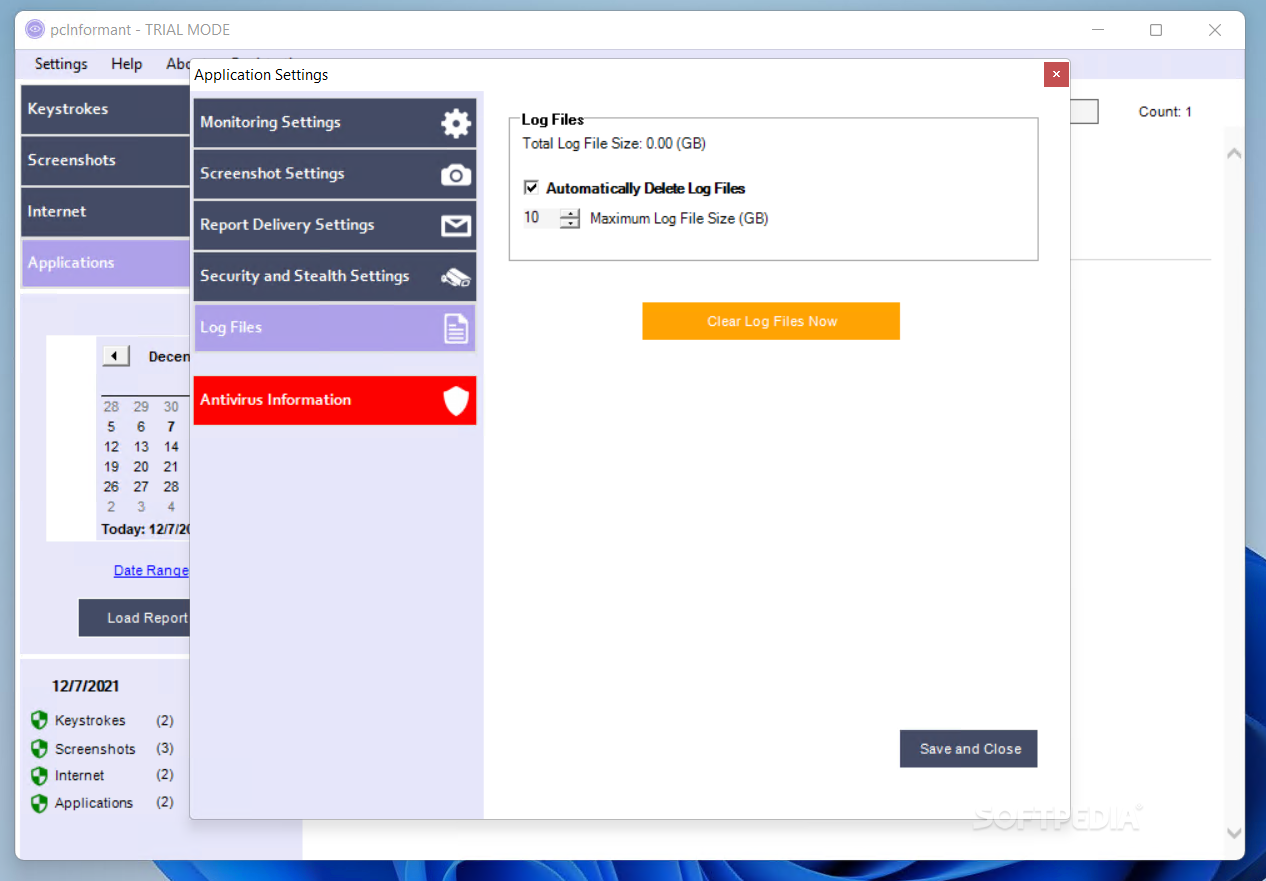Click the Today date label under calendar
Screen dimensions: 1266x881
[145, 529]
